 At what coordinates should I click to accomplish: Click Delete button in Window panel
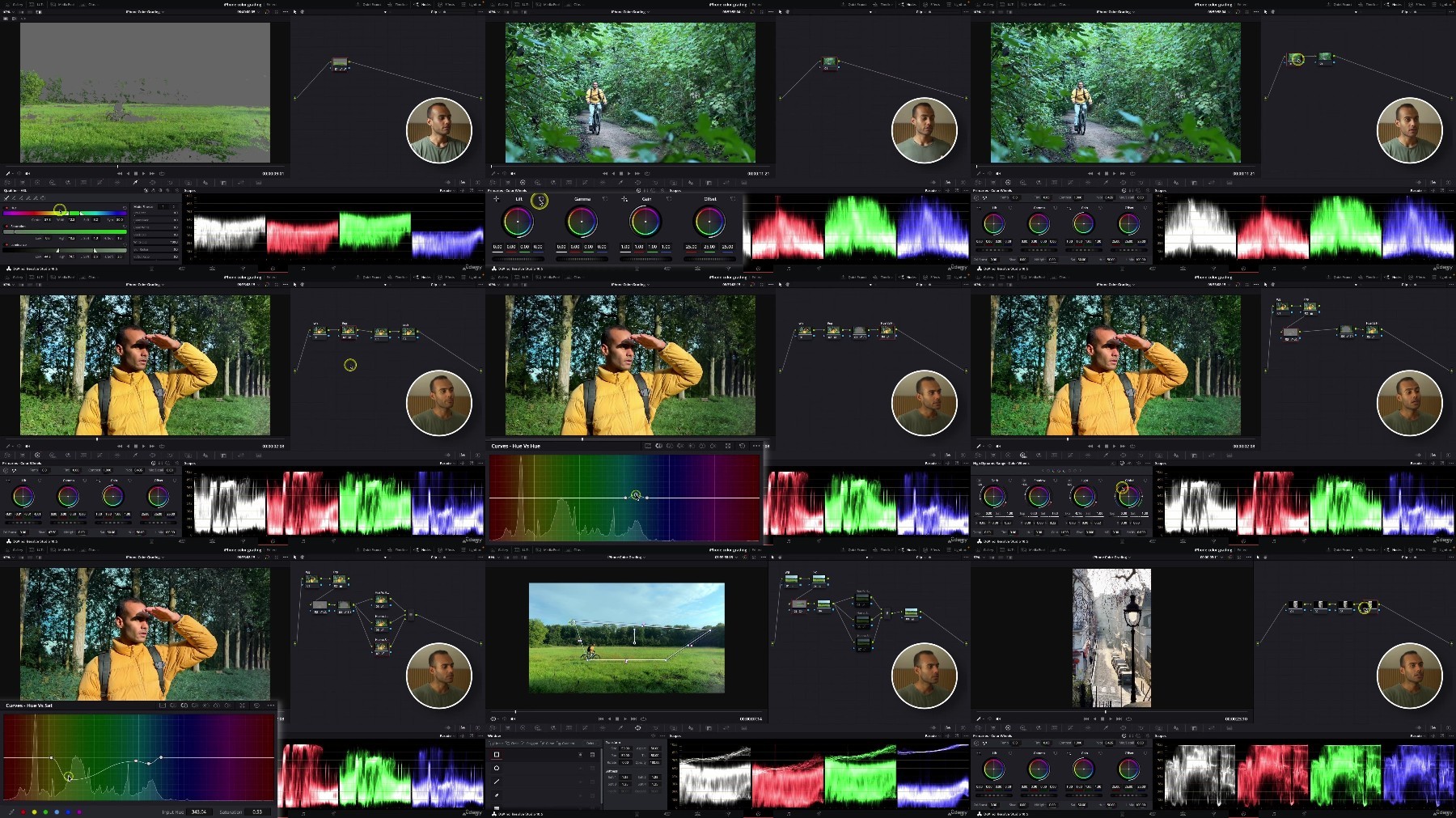pyautogui.click(x=590, y=744)
